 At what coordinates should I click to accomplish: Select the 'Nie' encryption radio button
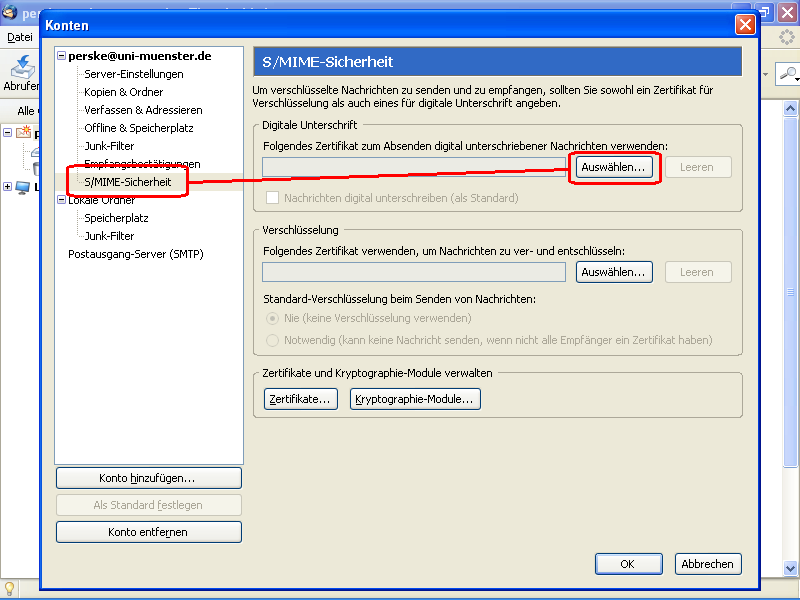(271, 318)
